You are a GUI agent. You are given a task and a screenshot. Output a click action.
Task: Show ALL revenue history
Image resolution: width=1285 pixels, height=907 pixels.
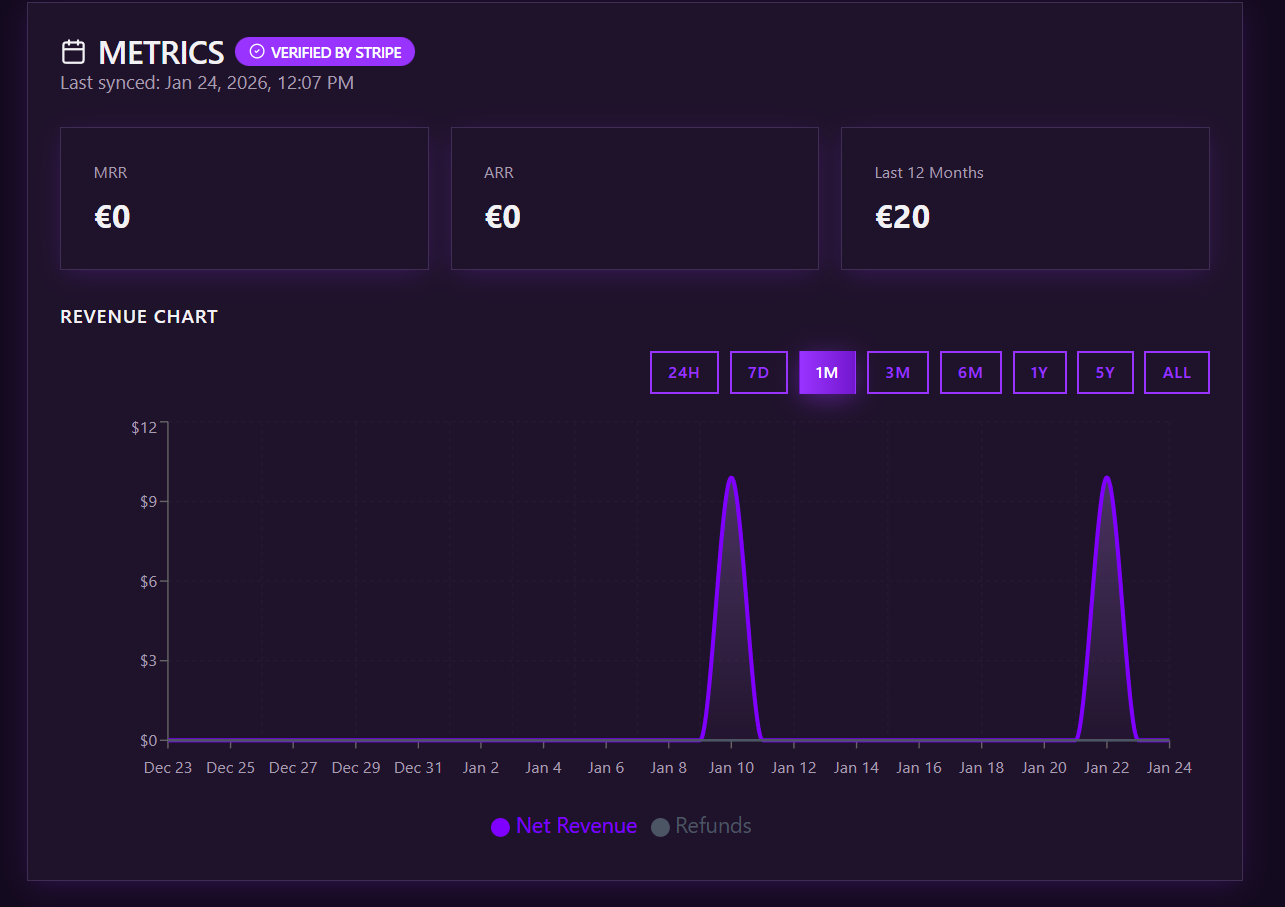click(1176, 371)
